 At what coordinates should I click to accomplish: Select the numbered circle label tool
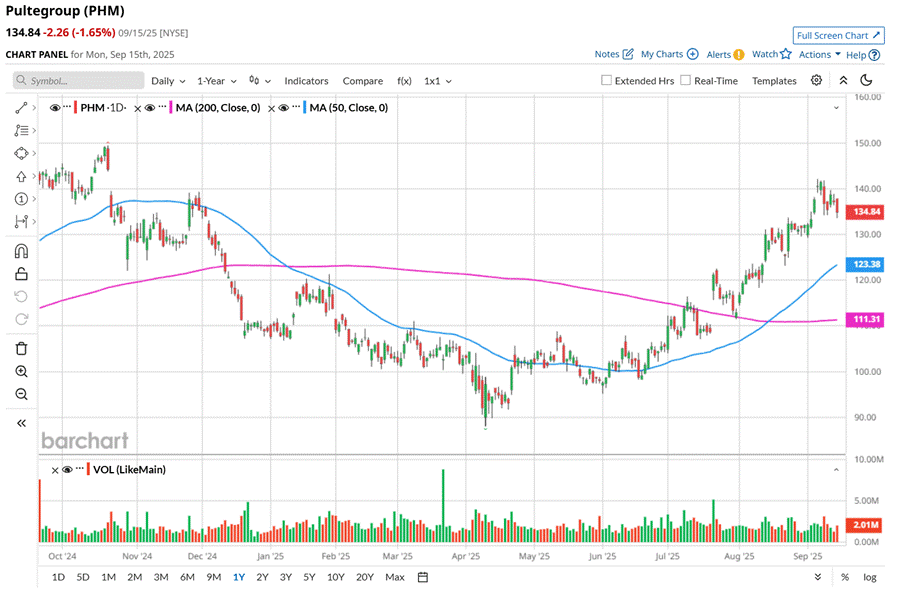pos(21,199)
